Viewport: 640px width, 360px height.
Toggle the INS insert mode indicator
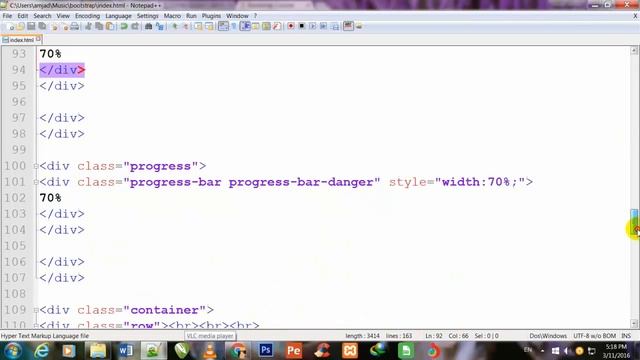click(626, 336)
